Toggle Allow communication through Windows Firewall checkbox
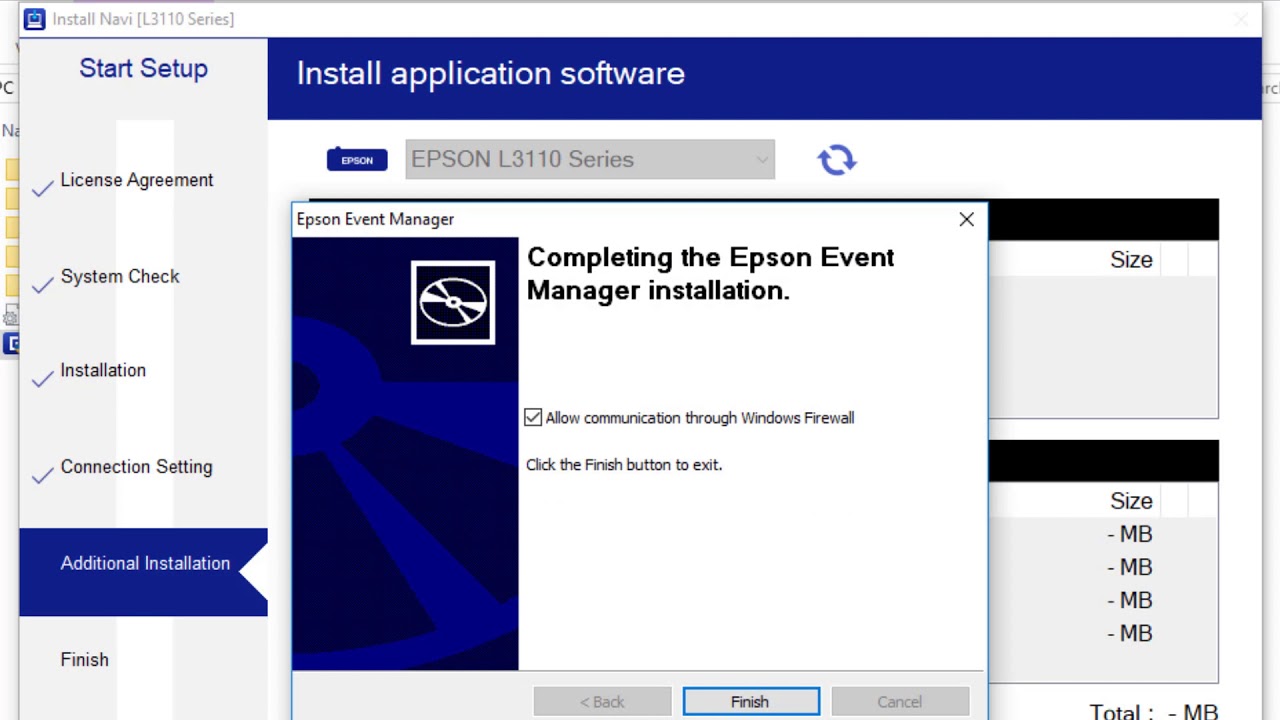The width and height of the screenshot is (1280, 720). (533, 418)
